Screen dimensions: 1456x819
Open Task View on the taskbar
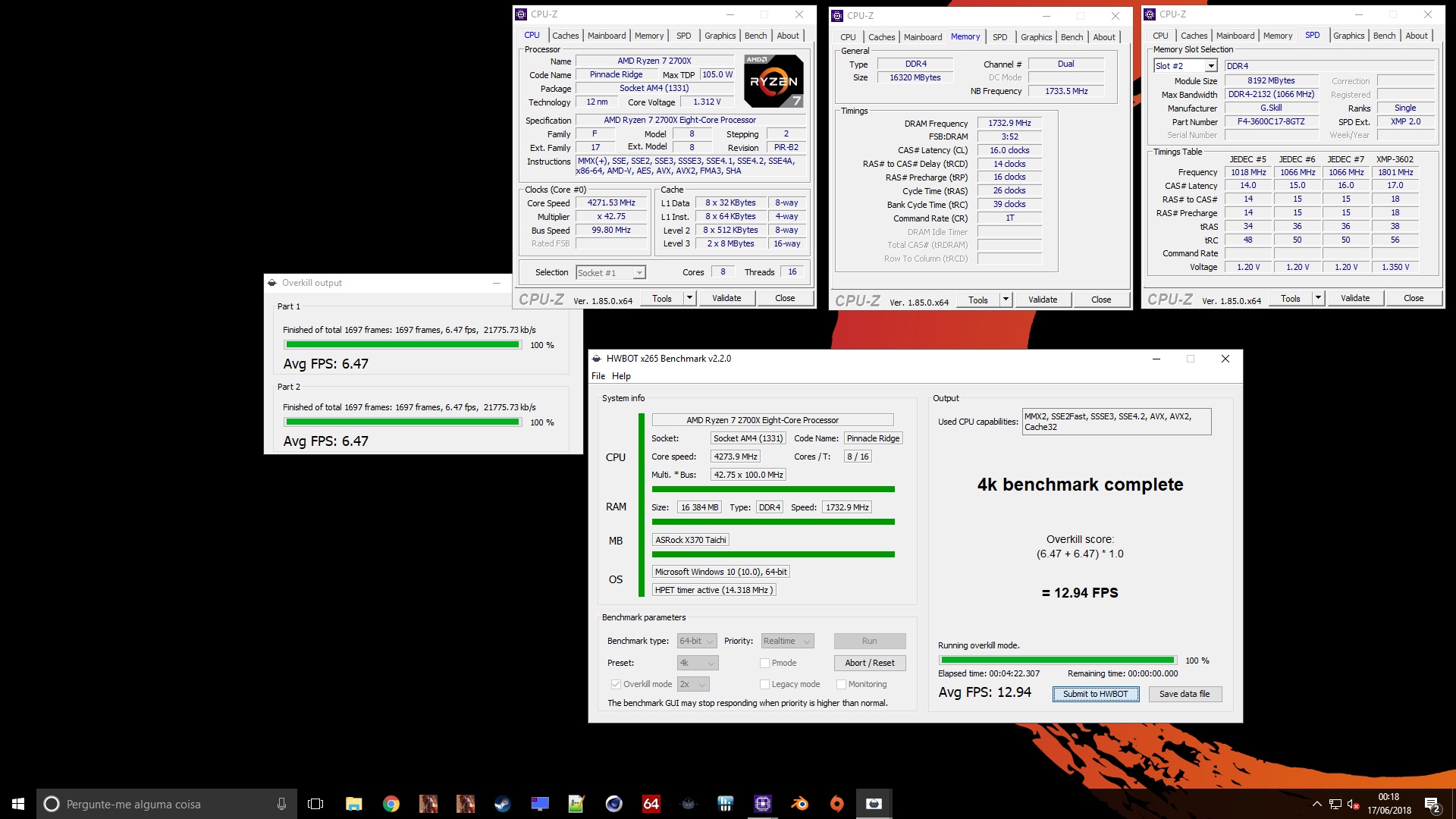click(x=315, y=804)
